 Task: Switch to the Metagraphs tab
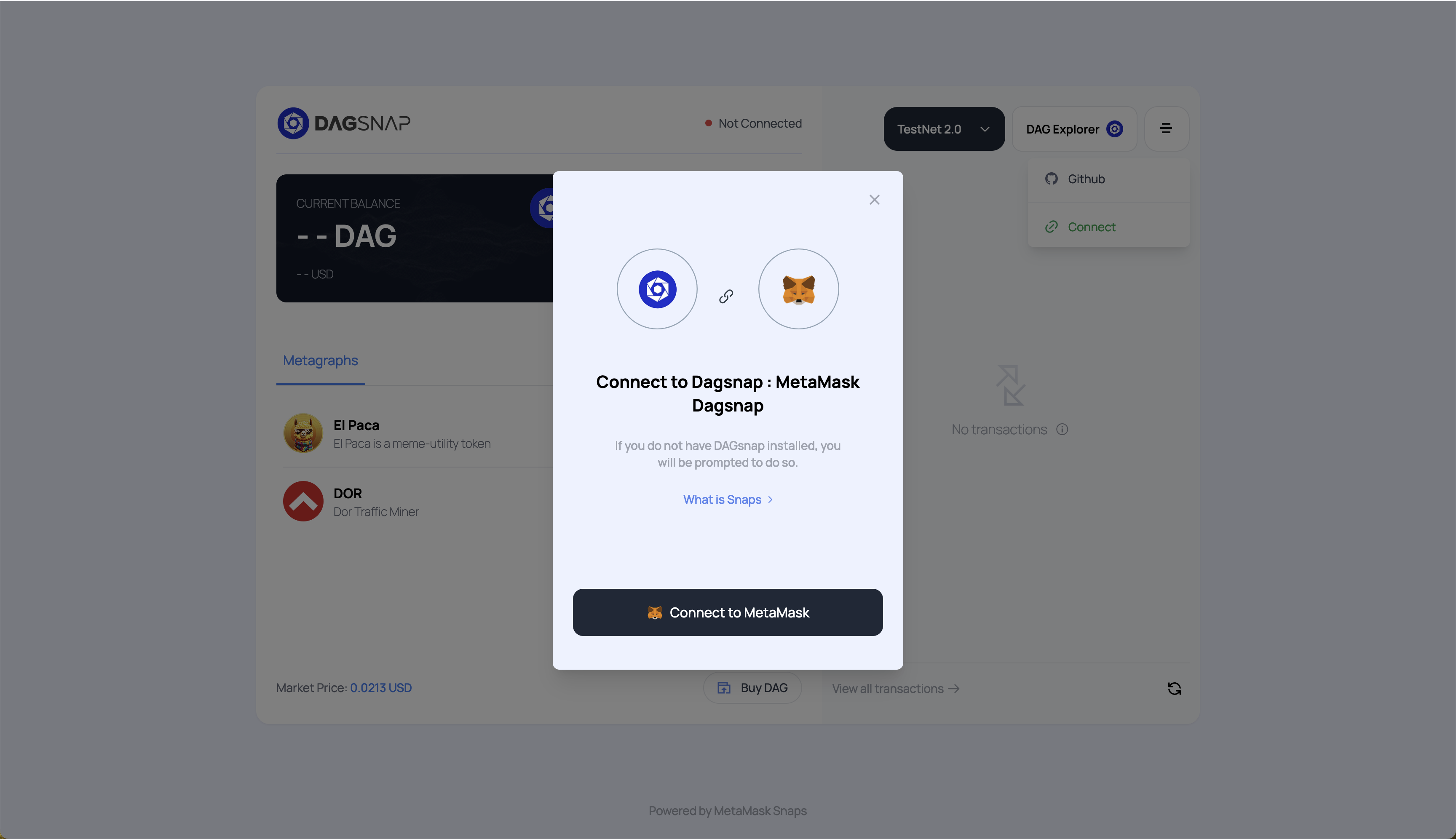320,361
